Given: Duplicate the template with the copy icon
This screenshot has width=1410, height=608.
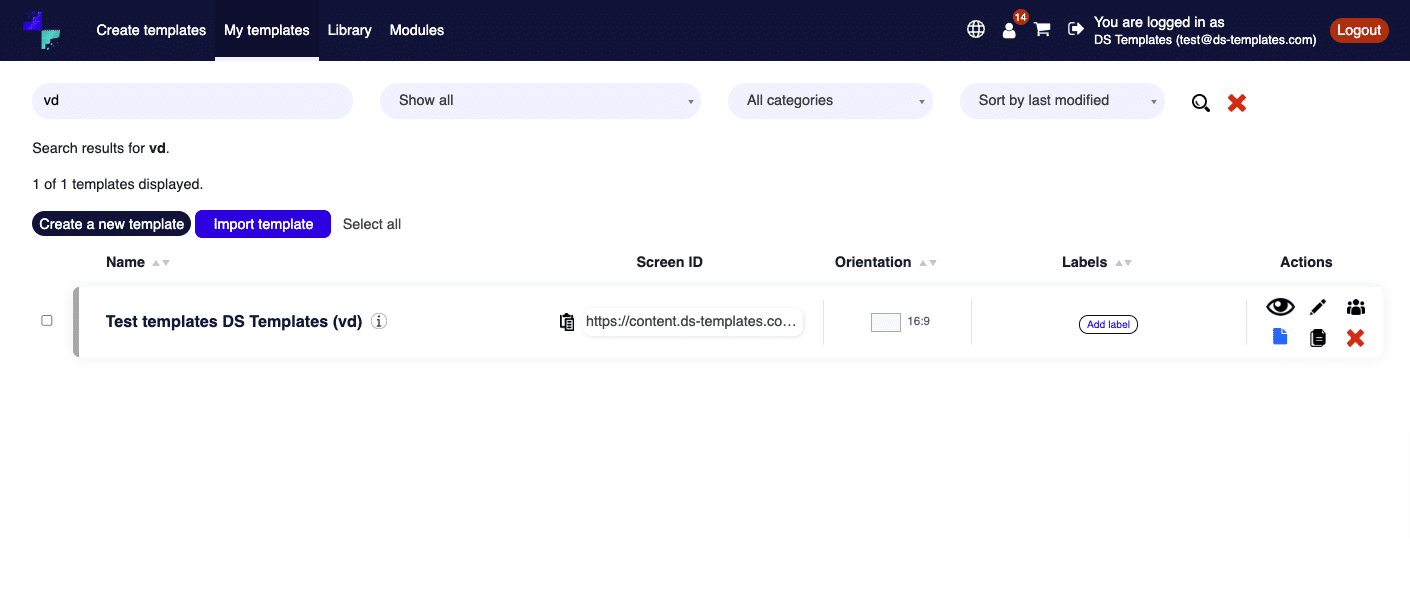Looking at the screenshot, I should (1317, 337).
